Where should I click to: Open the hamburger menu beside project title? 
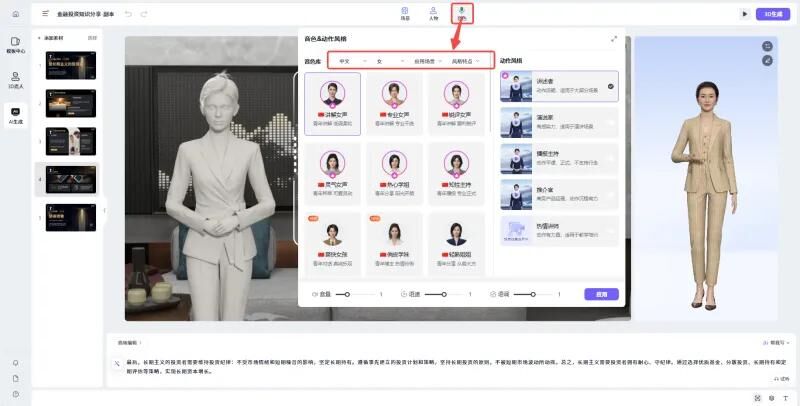point(45,14)
